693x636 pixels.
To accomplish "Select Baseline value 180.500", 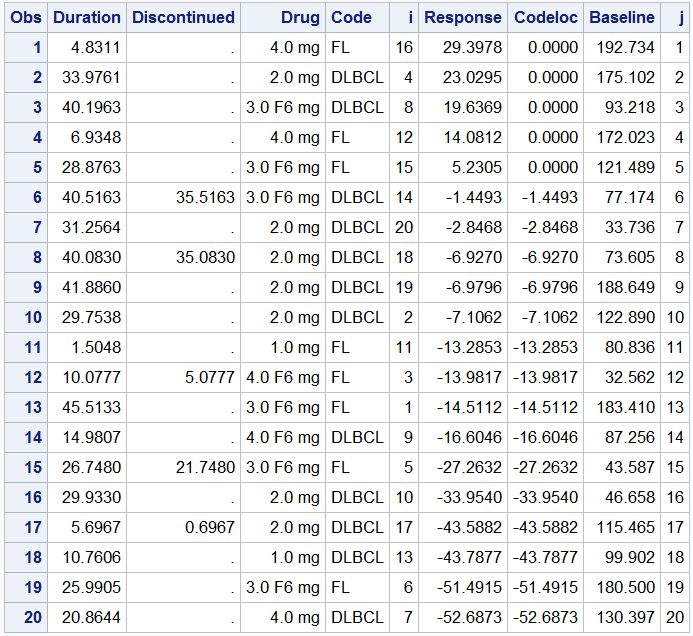I will (625, 587).
